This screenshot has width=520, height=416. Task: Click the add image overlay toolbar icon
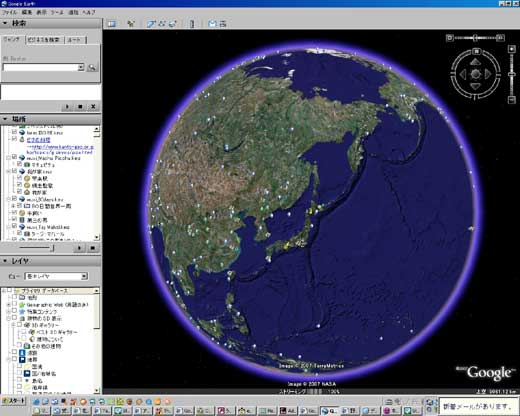coord(173,24)
